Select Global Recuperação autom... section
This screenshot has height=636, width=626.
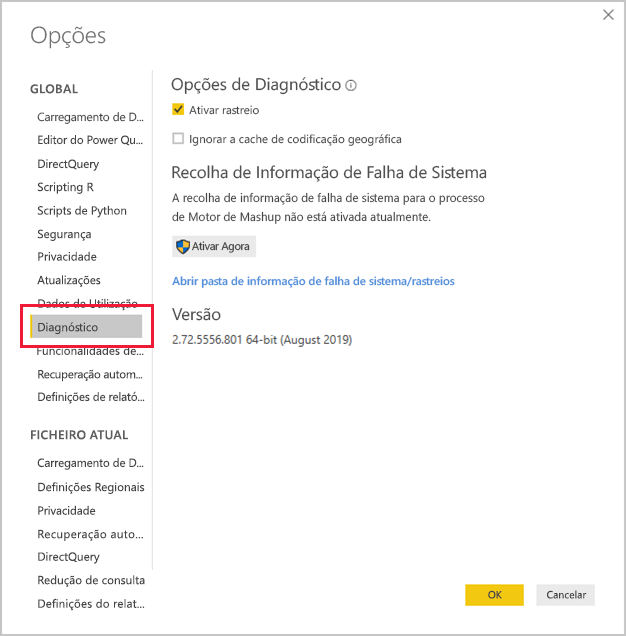(90, 374)
